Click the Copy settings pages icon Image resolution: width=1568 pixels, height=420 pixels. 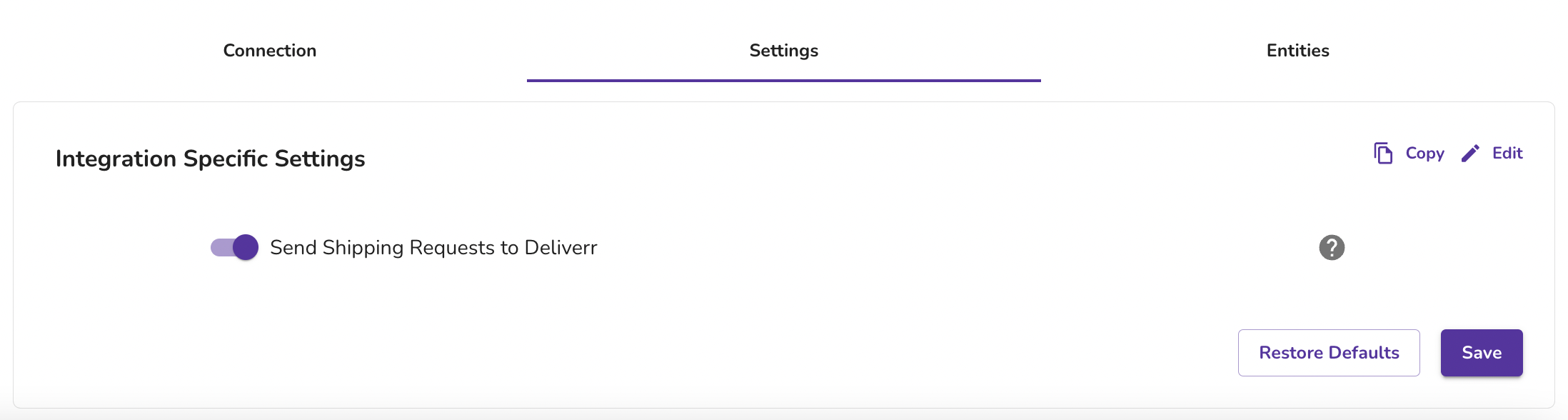(1383, 154)
